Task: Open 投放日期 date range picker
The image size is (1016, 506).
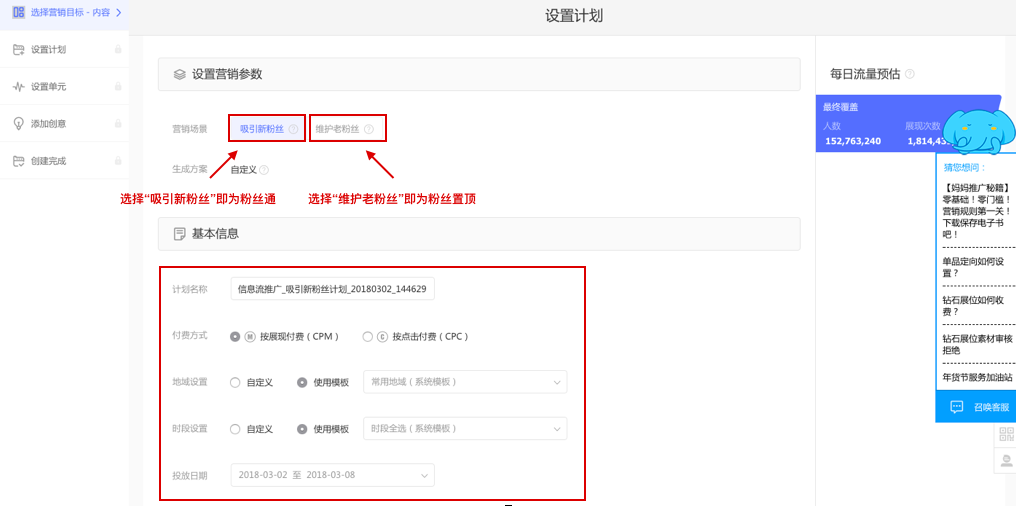Action: click(332, 475)
